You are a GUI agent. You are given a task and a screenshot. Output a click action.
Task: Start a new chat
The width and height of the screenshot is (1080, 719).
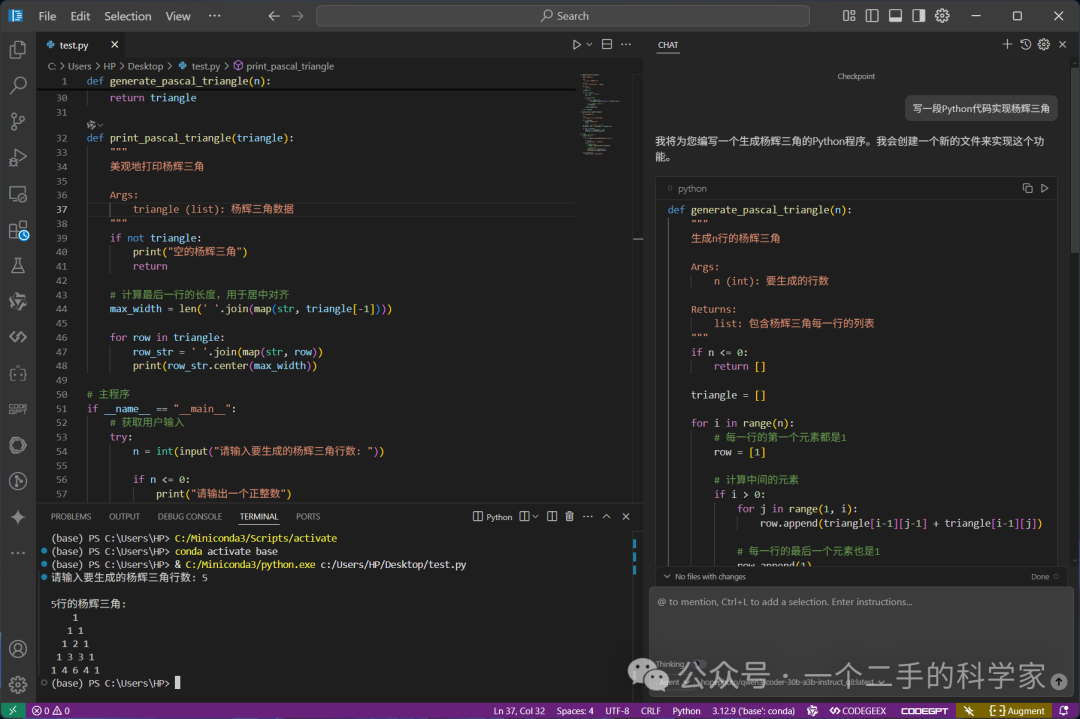[1007, 44]
